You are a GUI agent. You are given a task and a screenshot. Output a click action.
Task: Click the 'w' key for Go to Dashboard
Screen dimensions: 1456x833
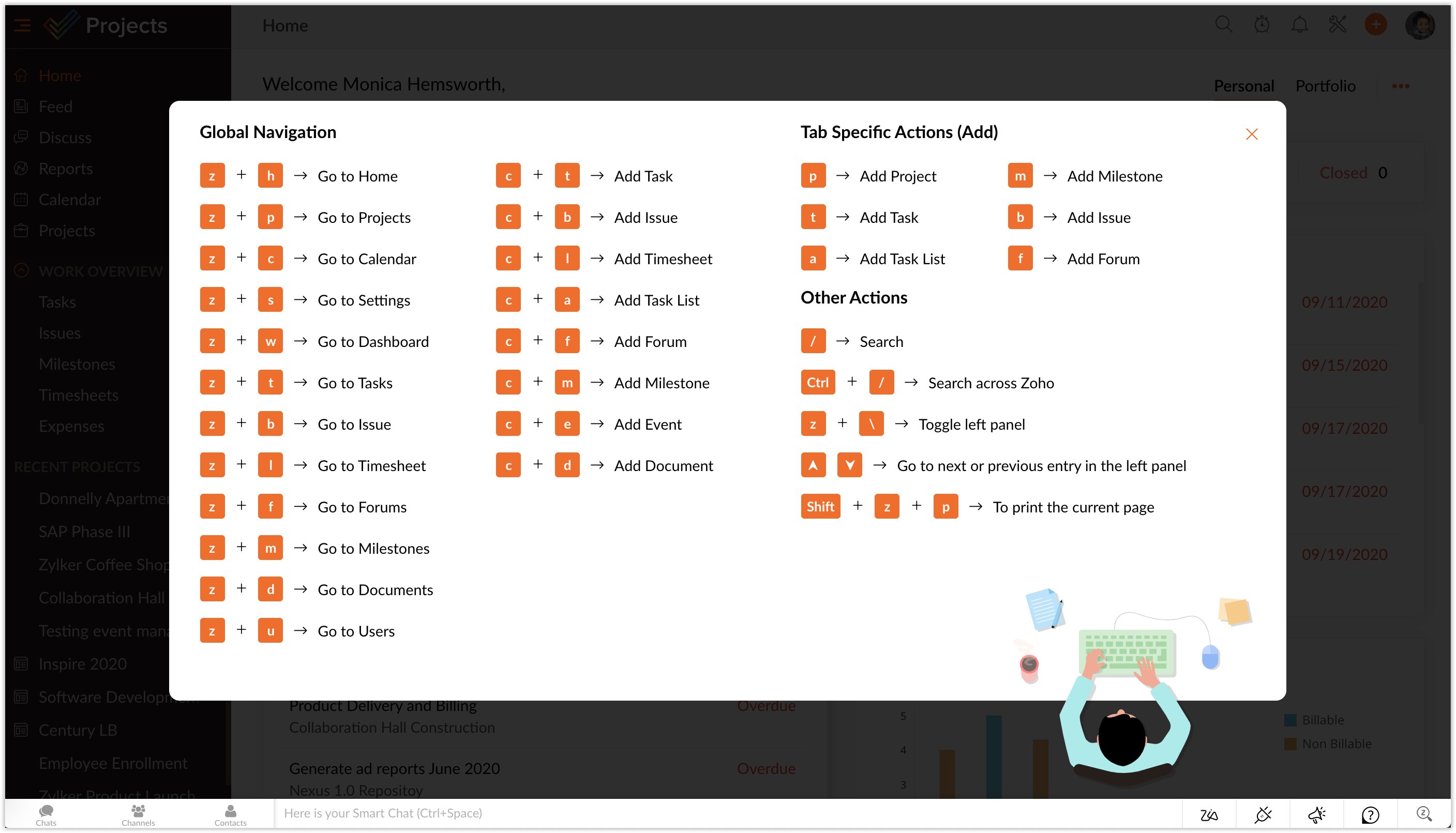pos(270,341)
